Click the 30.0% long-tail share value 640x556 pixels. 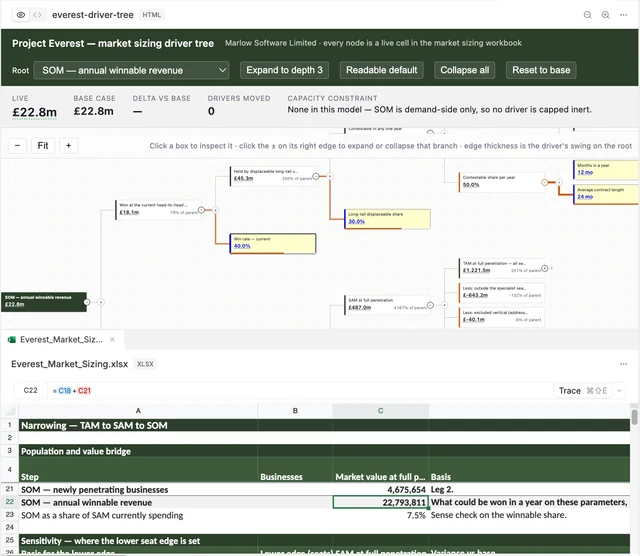click(x=356, y=222)
